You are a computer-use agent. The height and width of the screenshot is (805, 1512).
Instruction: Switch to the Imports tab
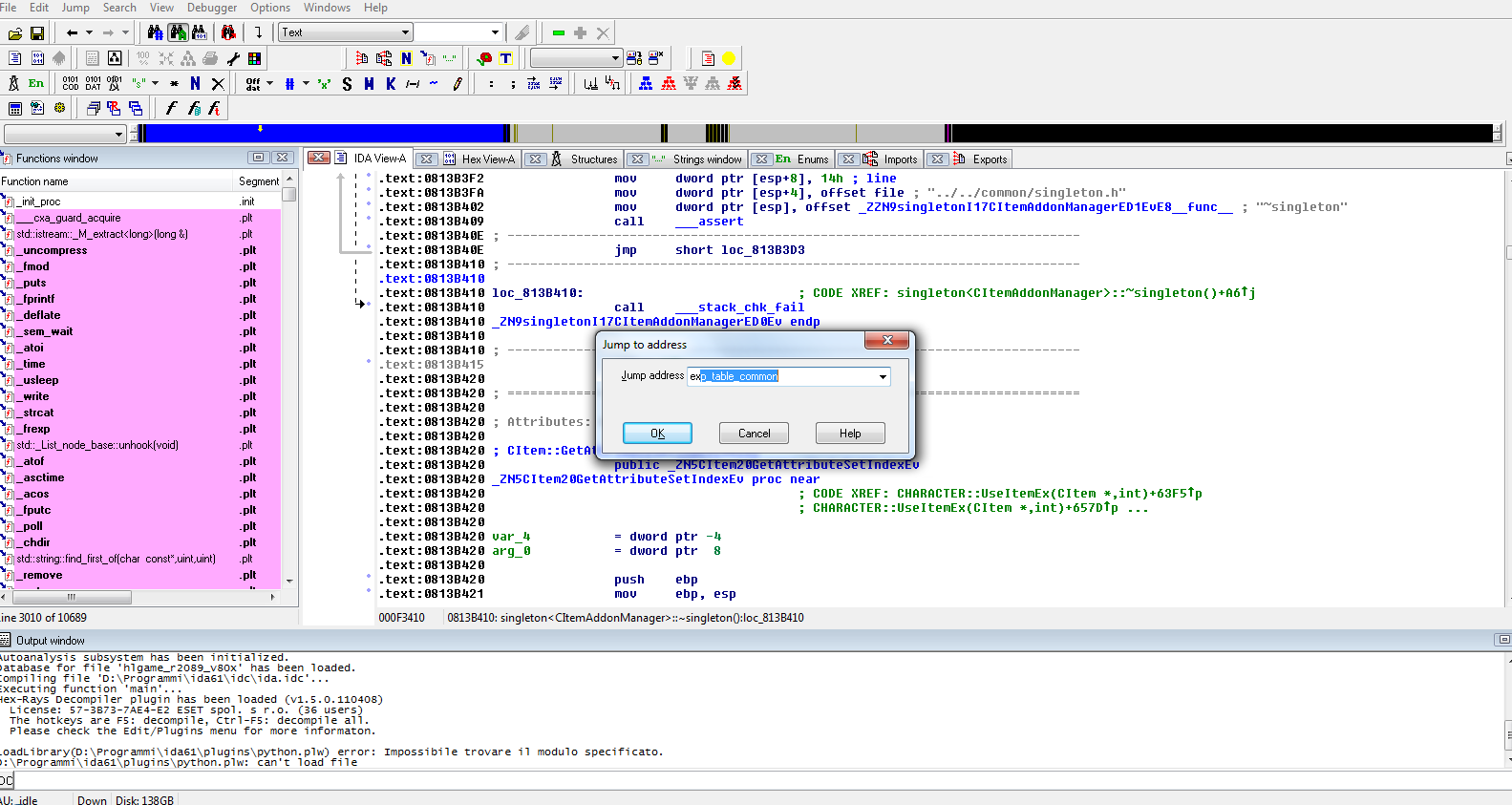900,159
